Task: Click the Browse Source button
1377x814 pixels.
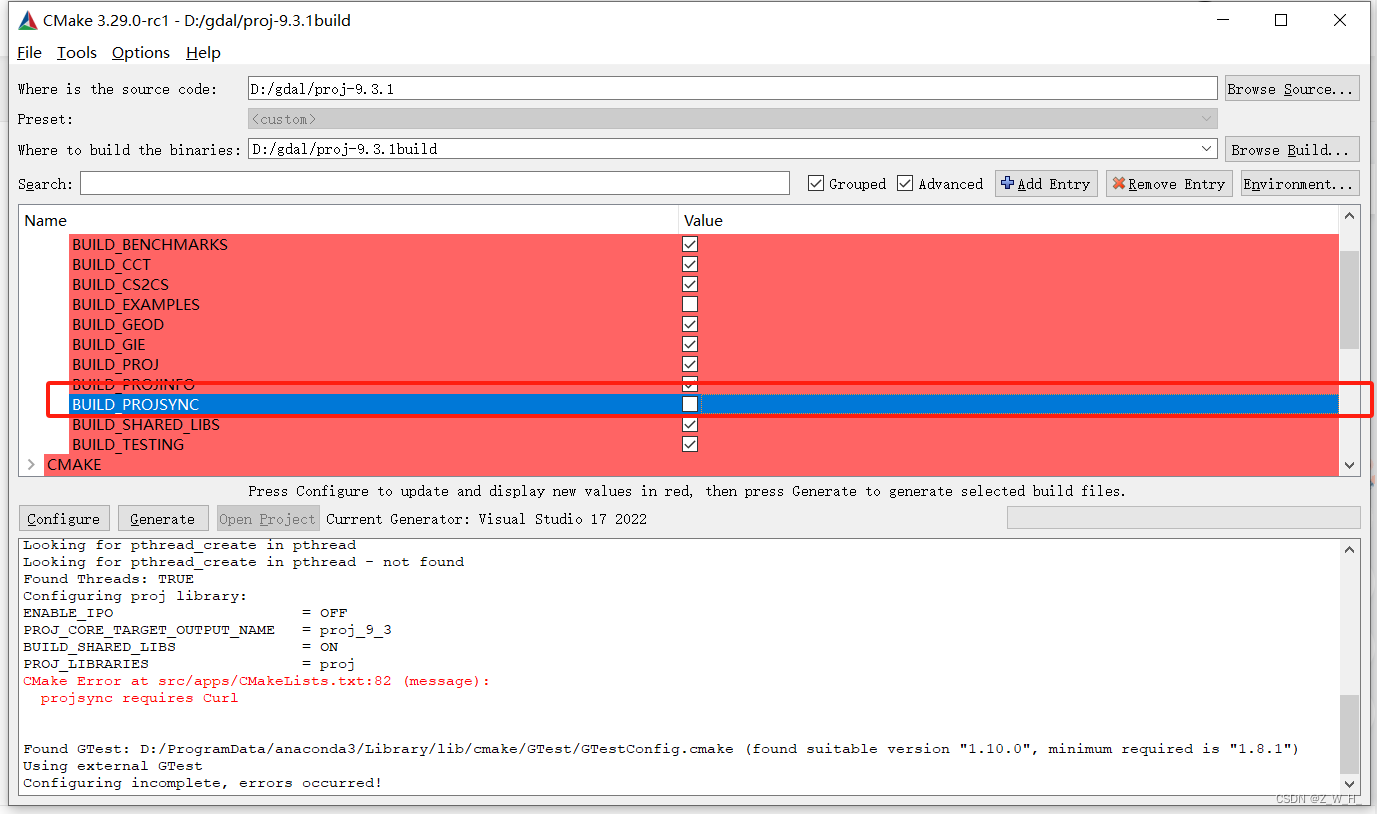Action: (x=1292, y=89)
